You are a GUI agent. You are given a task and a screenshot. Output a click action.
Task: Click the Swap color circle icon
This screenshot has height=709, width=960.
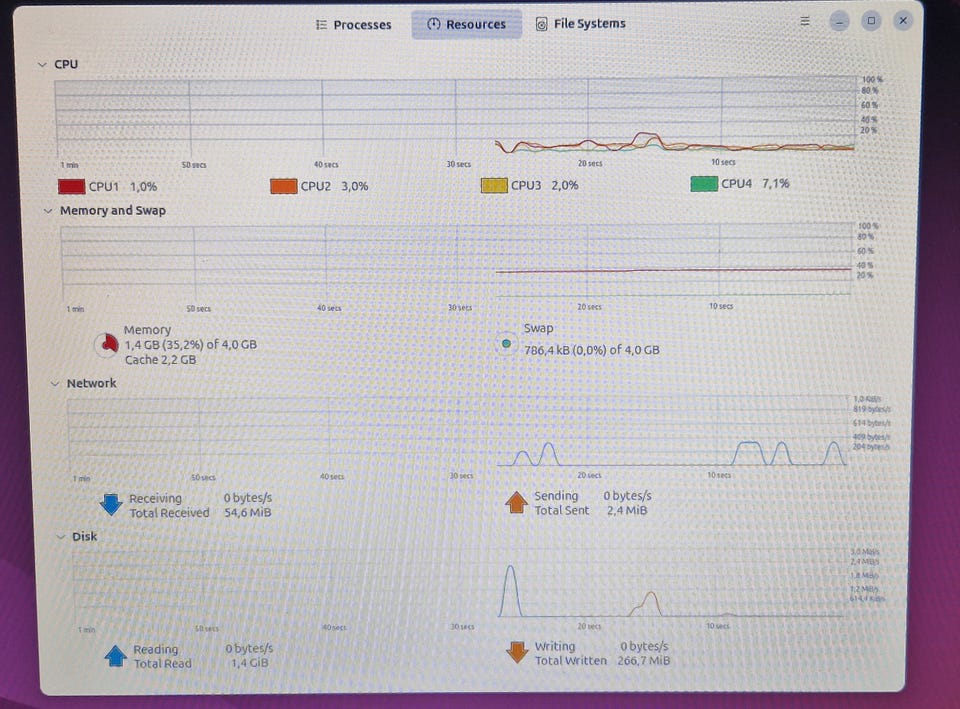[x=506, y=343]
